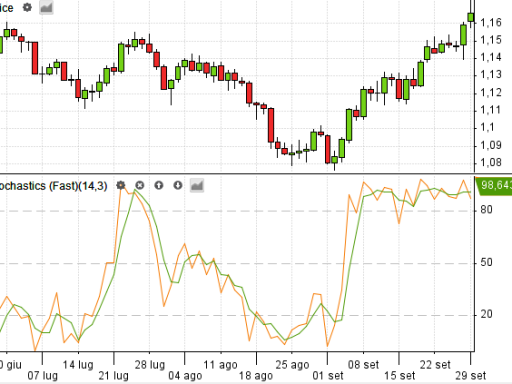
Task: Click the green 98,64 value tag
Action: pos(494,185)
